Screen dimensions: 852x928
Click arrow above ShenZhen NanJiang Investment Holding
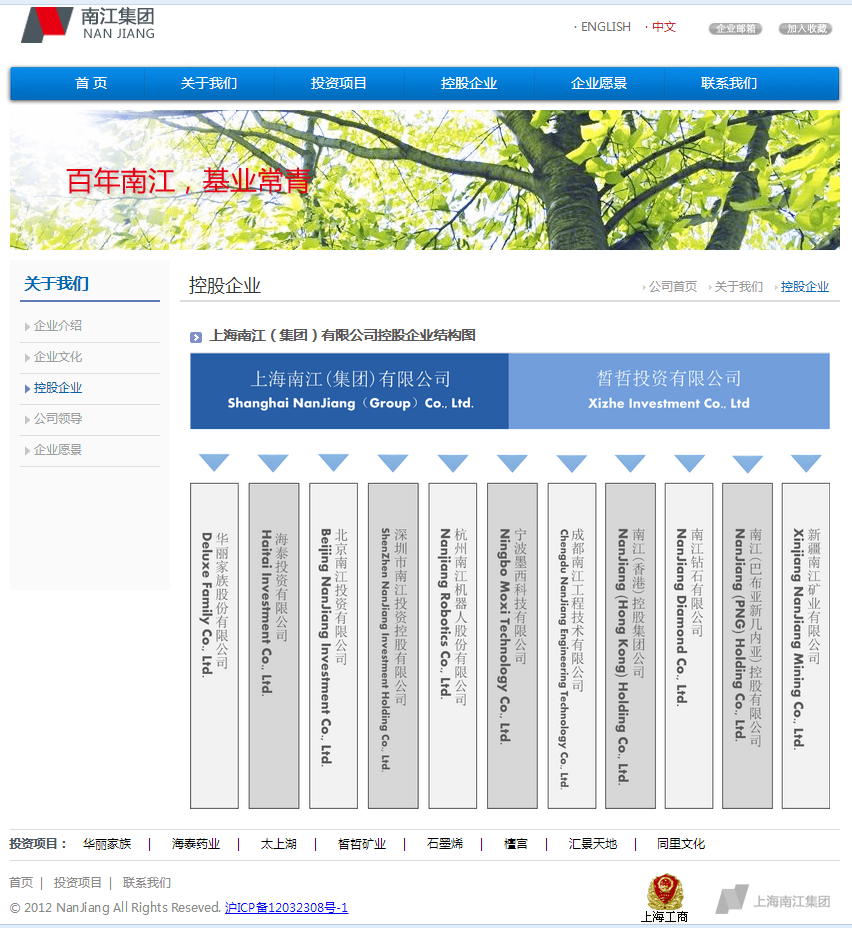pyautogui.click(x=393, y=462)
